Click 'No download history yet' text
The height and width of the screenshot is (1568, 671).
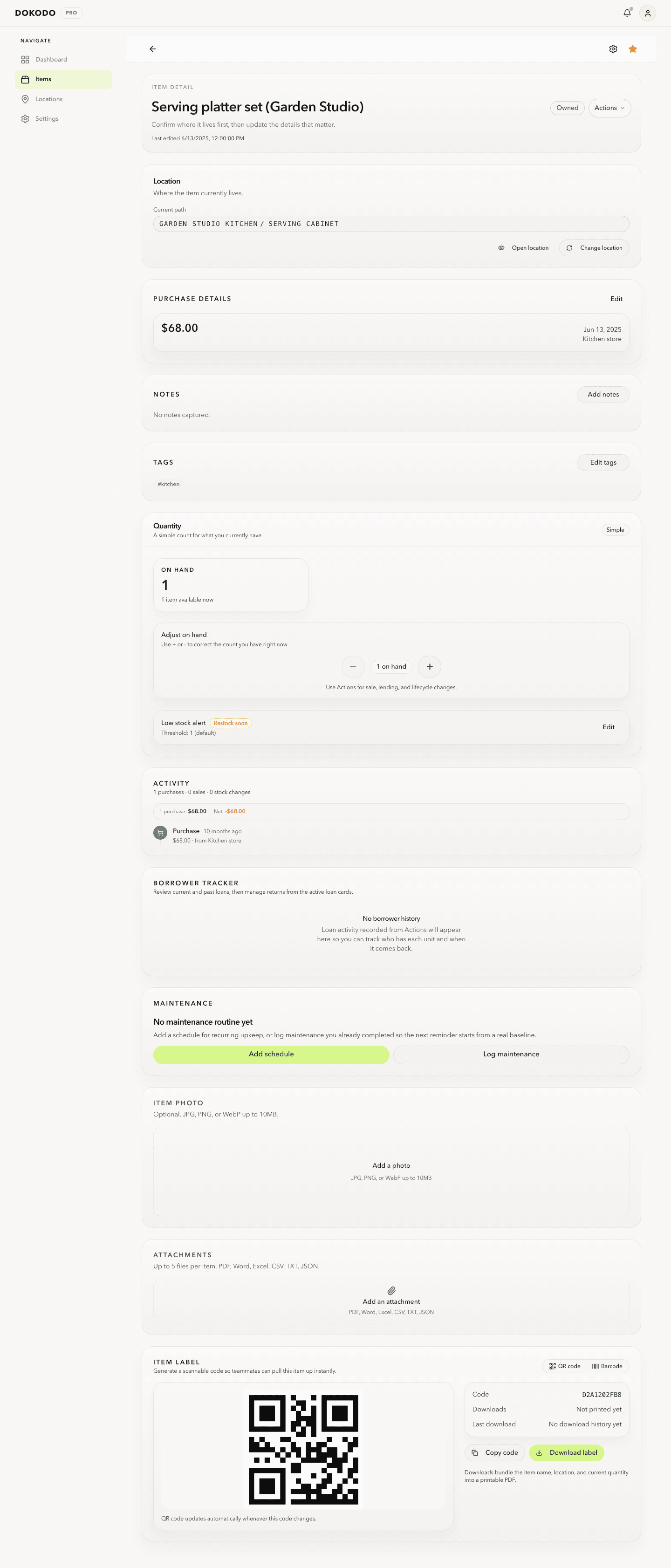(584, 1424)
